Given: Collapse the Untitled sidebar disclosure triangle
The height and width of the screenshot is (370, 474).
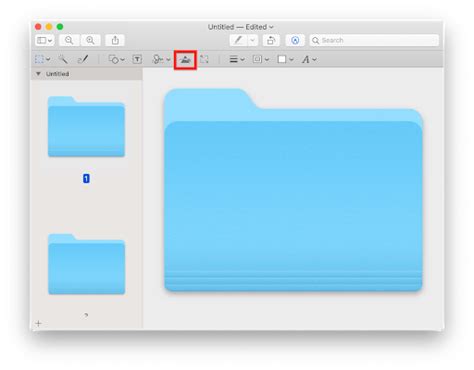Looking at the screenshot, I should tap(38, 74).
